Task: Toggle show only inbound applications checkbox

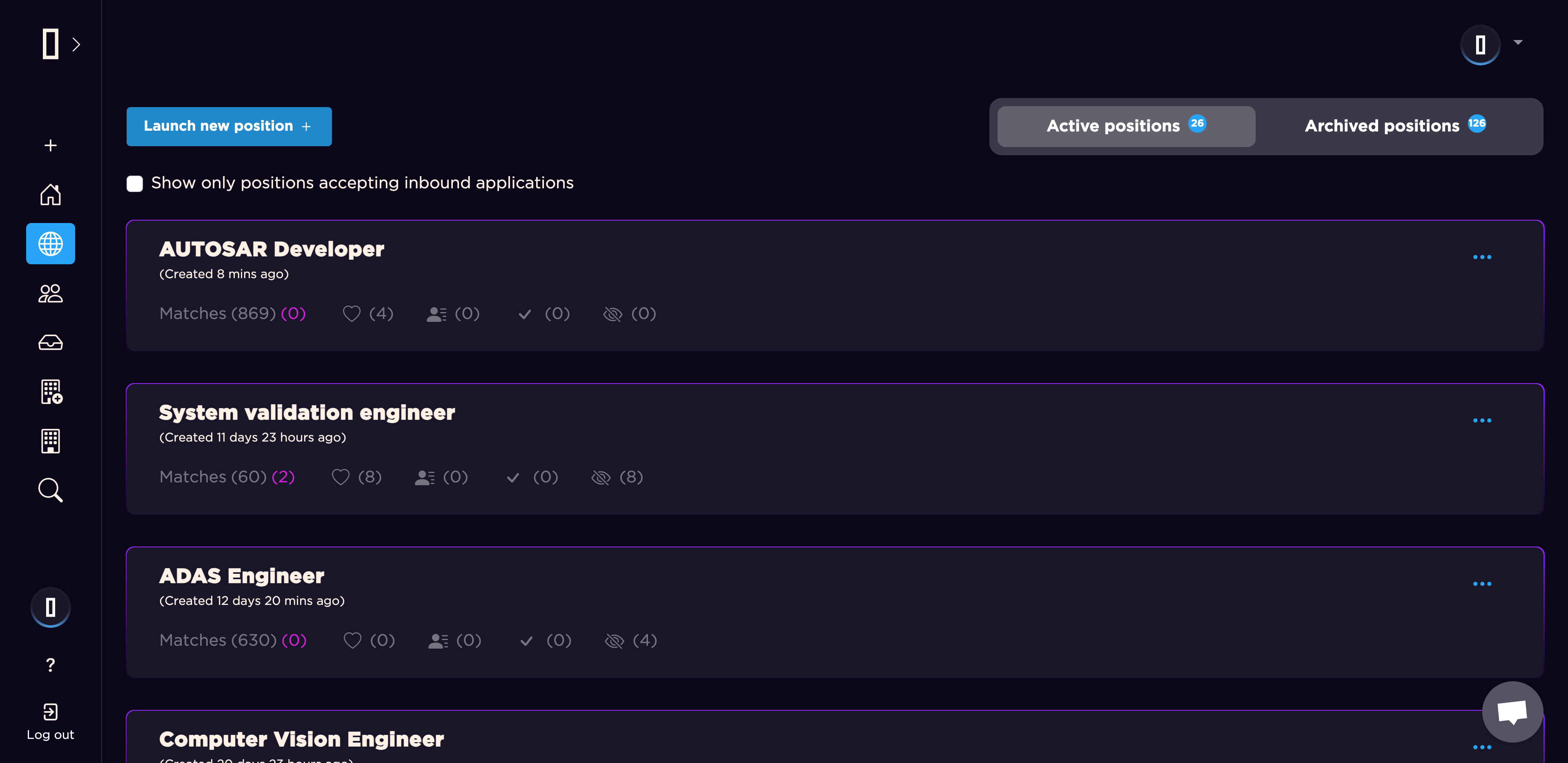Action: (134, 182)
